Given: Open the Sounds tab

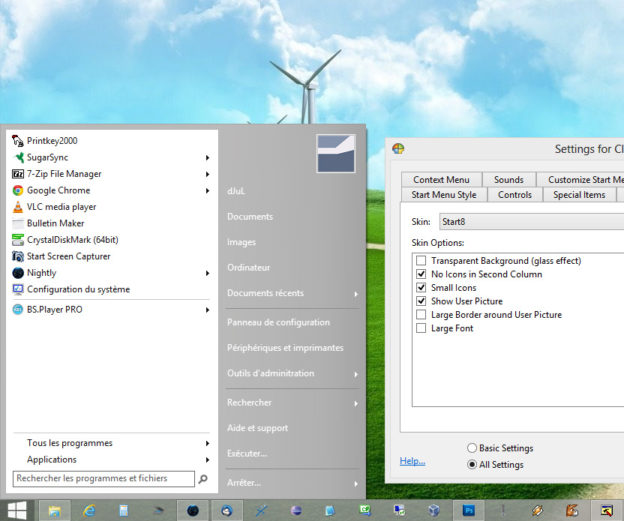Looking at the screenshot, I should [x=508, y=180].
